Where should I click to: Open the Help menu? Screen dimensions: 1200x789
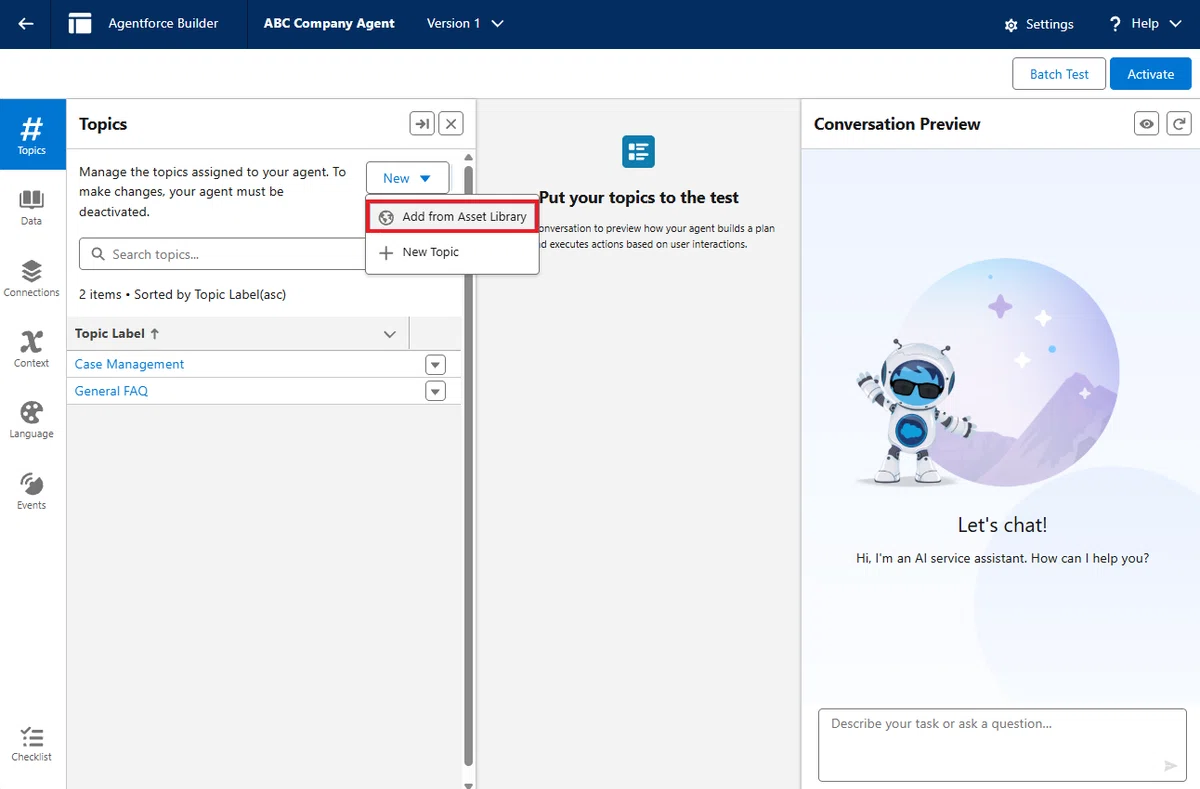point(1145,24)
